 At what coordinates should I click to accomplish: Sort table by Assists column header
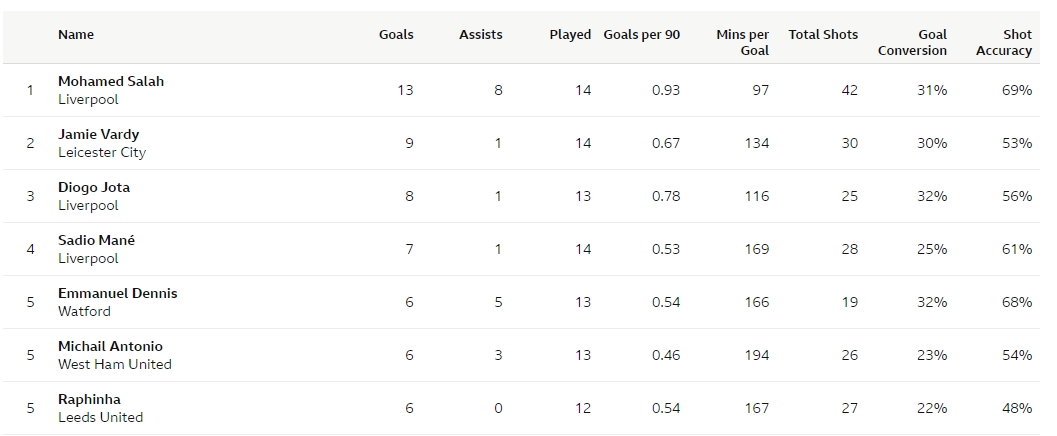(481, 34)
